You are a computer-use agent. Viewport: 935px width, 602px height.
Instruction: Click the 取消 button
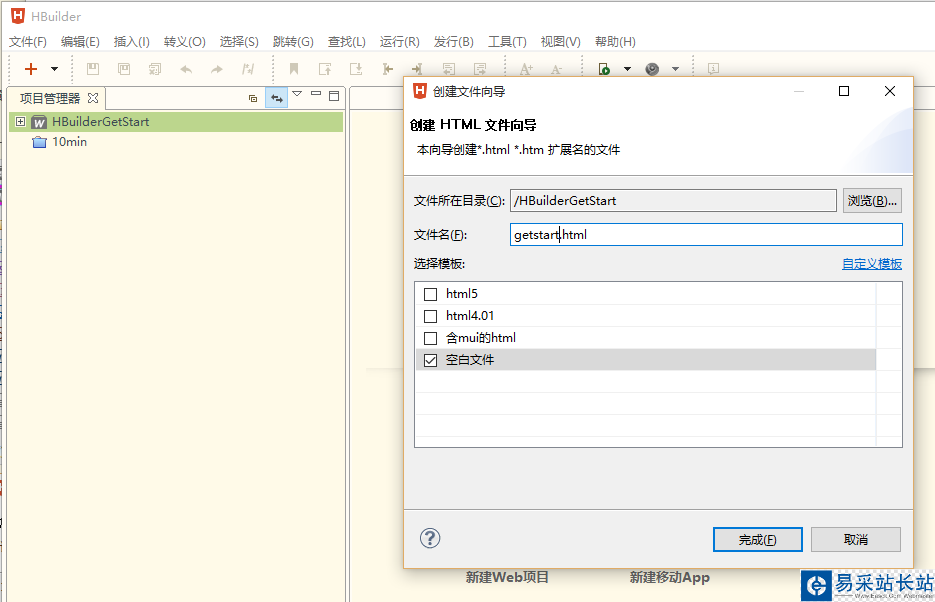856,539
